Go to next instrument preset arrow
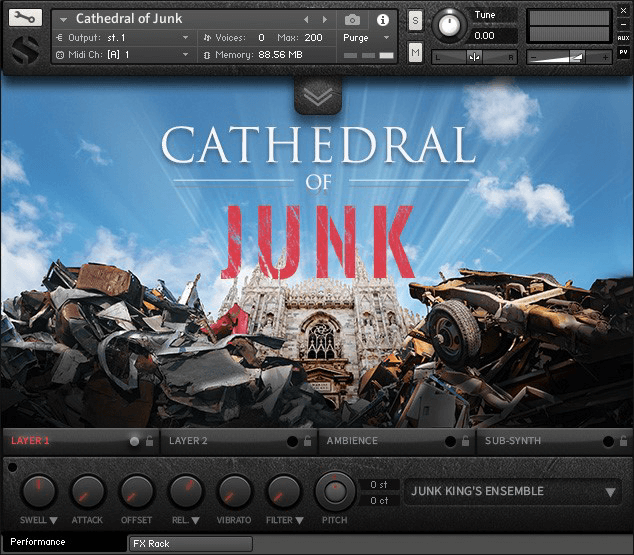The height and width of the screenshot is (555, 634). click(x=325, y=19)
